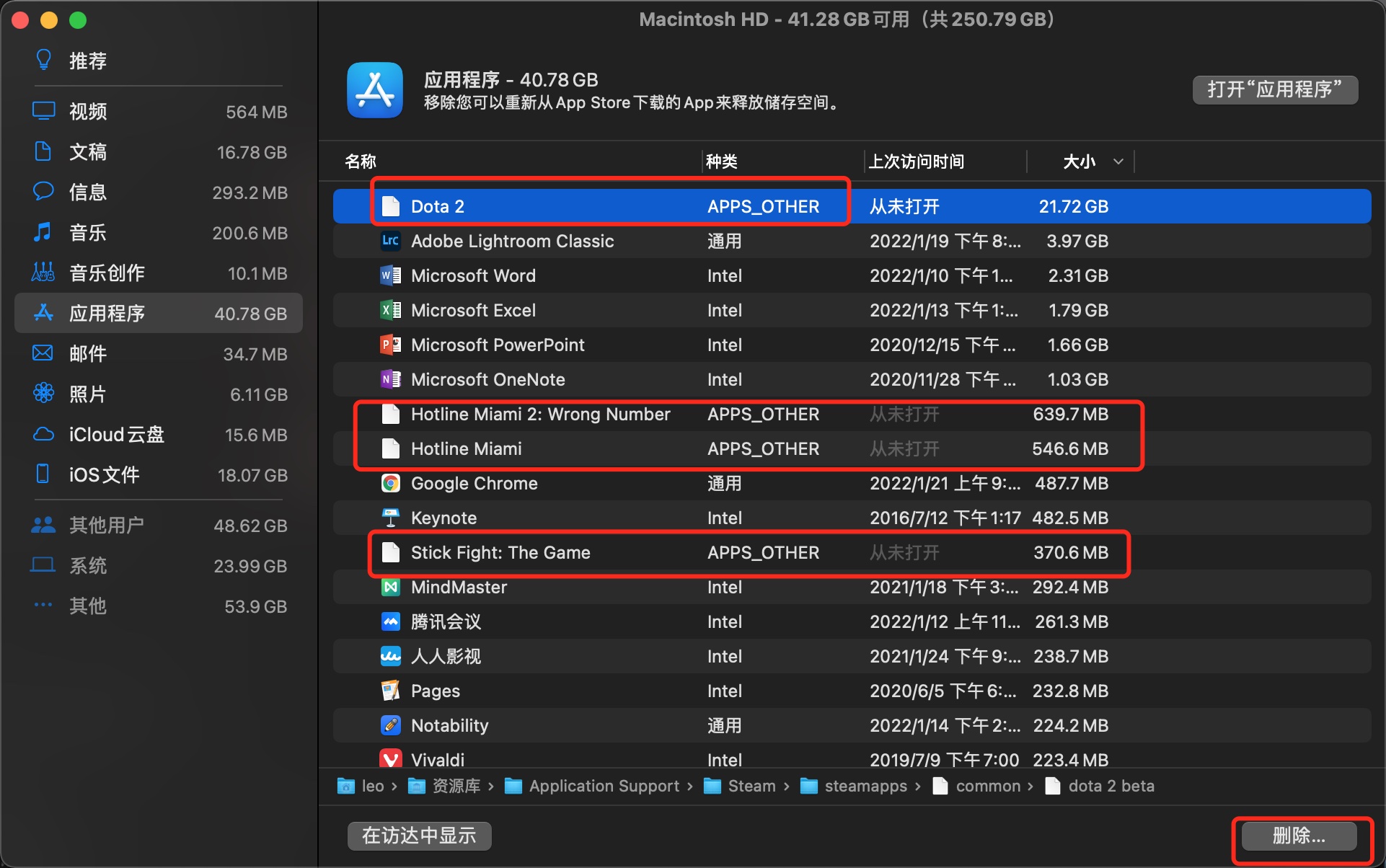
Task: Click the Microsoft Excel app icon
Action: [x=390, y=310]
